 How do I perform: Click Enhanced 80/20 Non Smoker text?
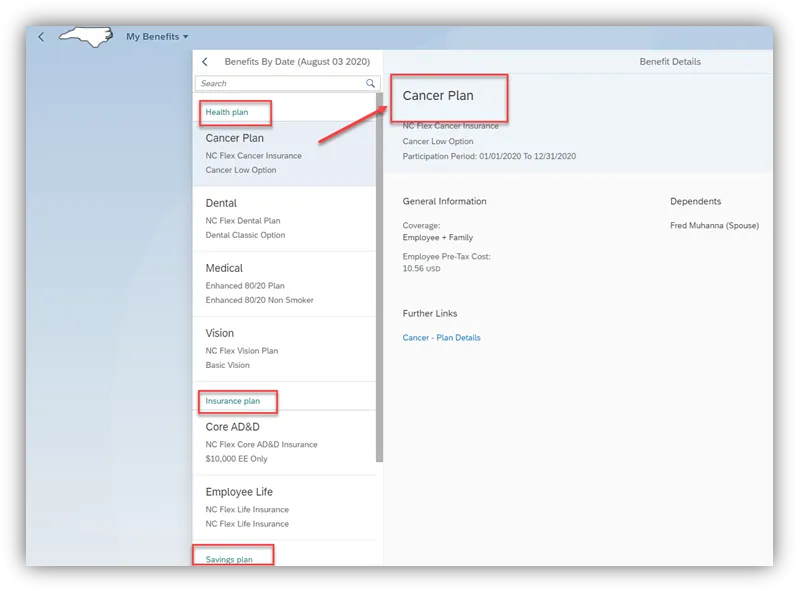tap(260, 300)
